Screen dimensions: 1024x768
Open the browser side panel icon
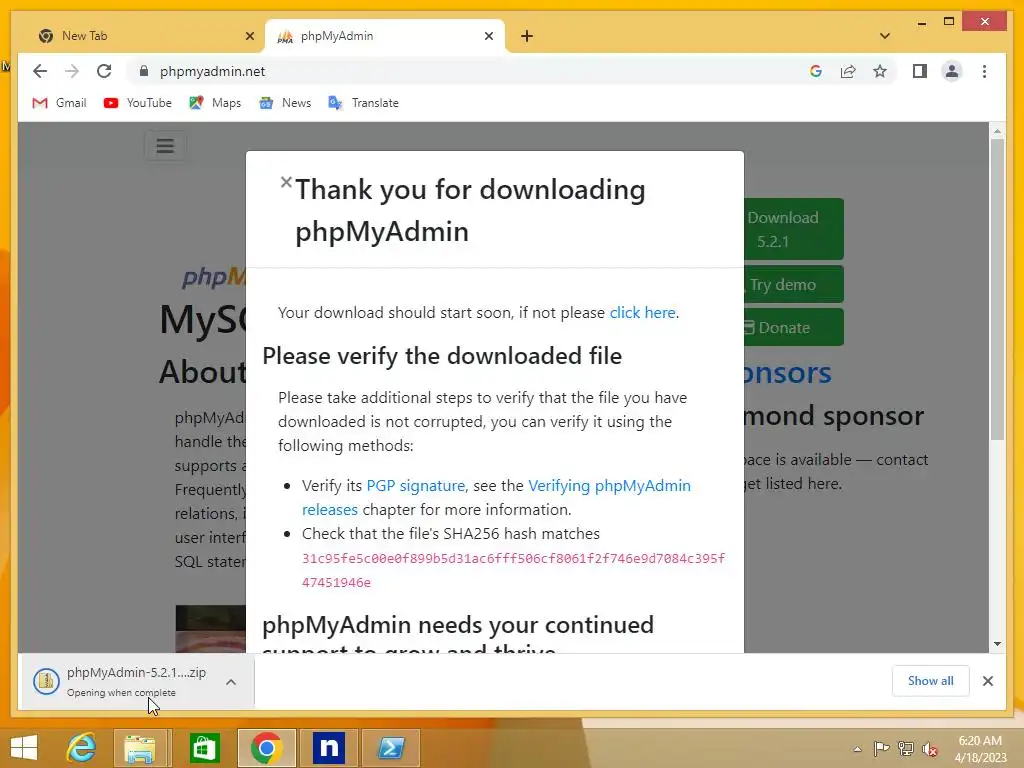pyautogui.click(x=920, y=71)
